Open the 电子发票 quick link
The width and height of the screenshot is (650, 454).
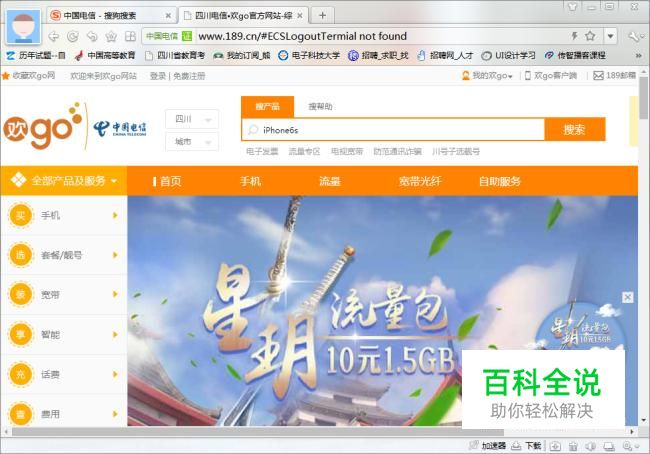tap(262, 151)
